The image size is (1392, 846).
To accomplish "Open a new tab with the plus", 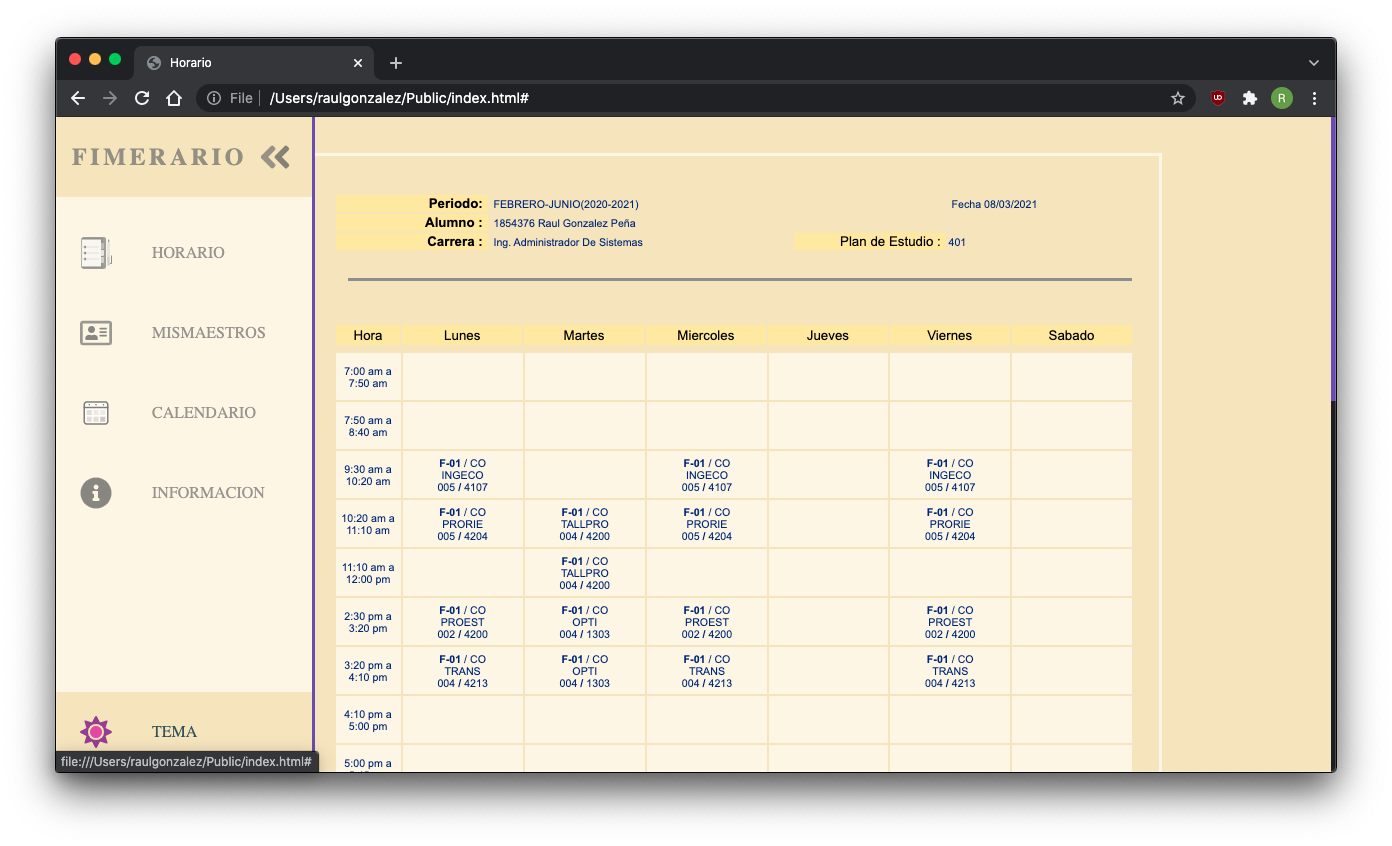I will pos(396,63).
